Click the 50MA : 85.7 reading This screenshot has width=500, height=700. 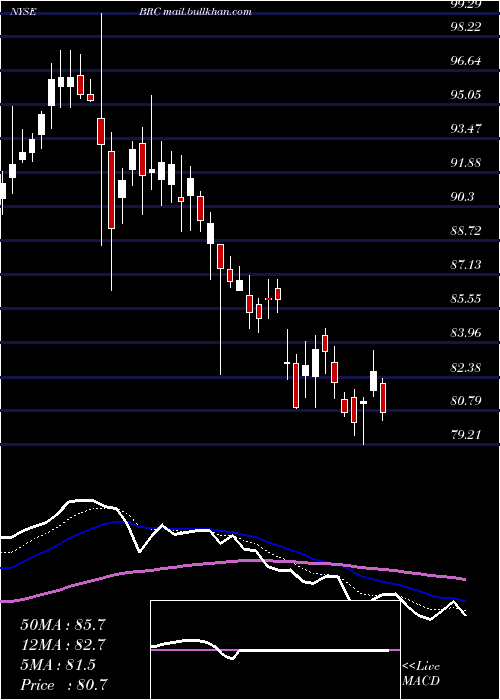point(63,625)
